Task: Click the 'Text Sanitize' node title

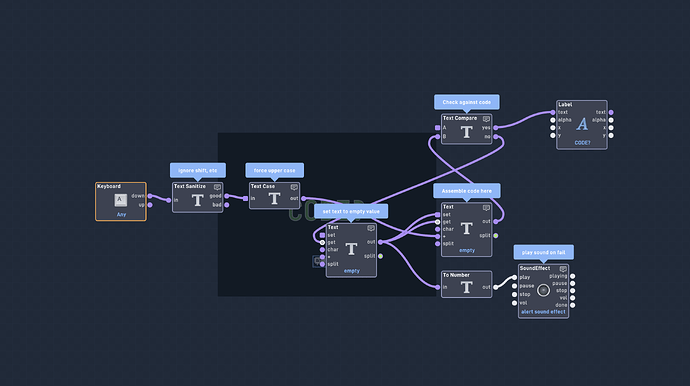Action: (190, 186)
